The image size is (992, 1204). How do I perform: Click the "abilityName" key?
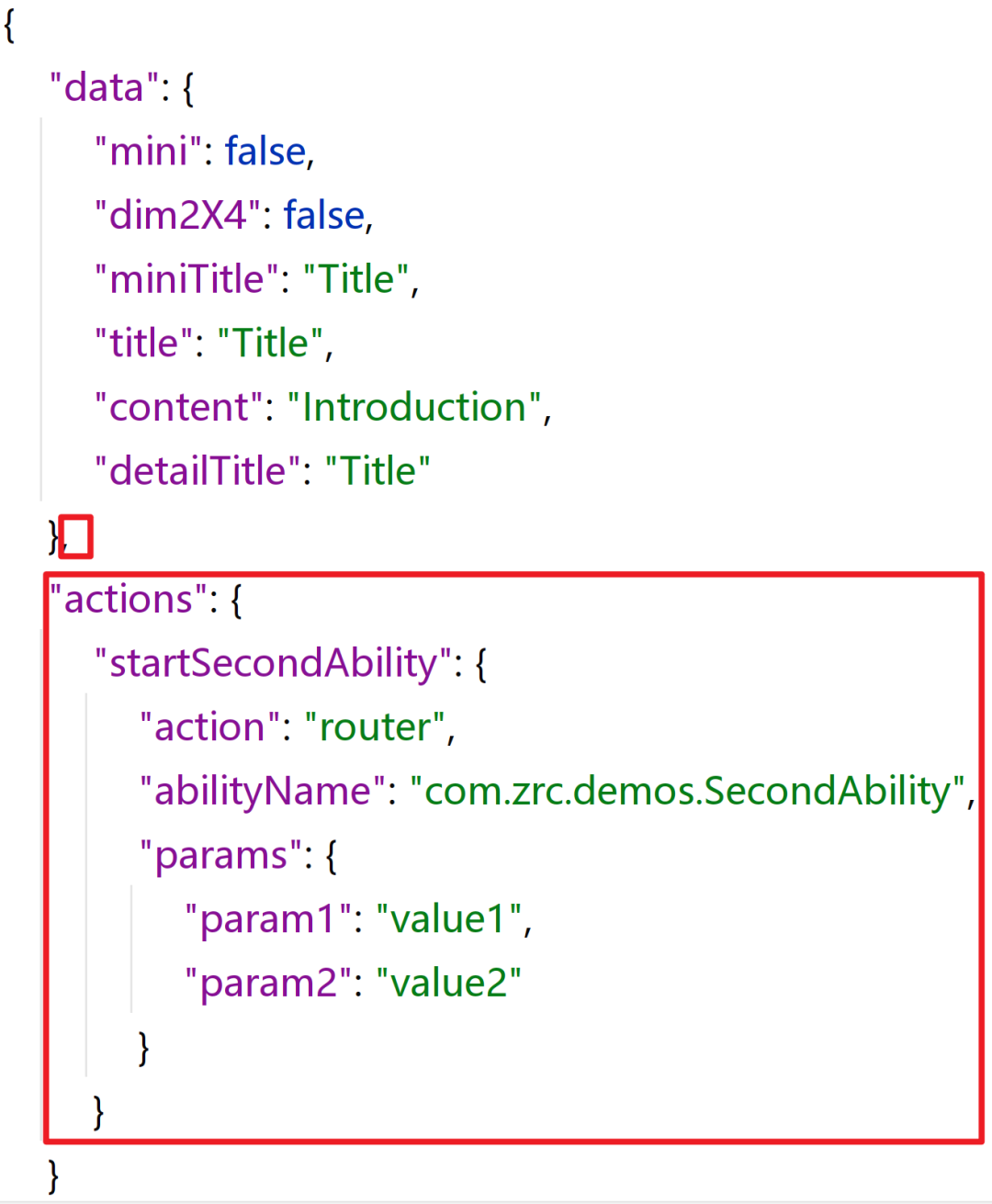click(262, 792)
